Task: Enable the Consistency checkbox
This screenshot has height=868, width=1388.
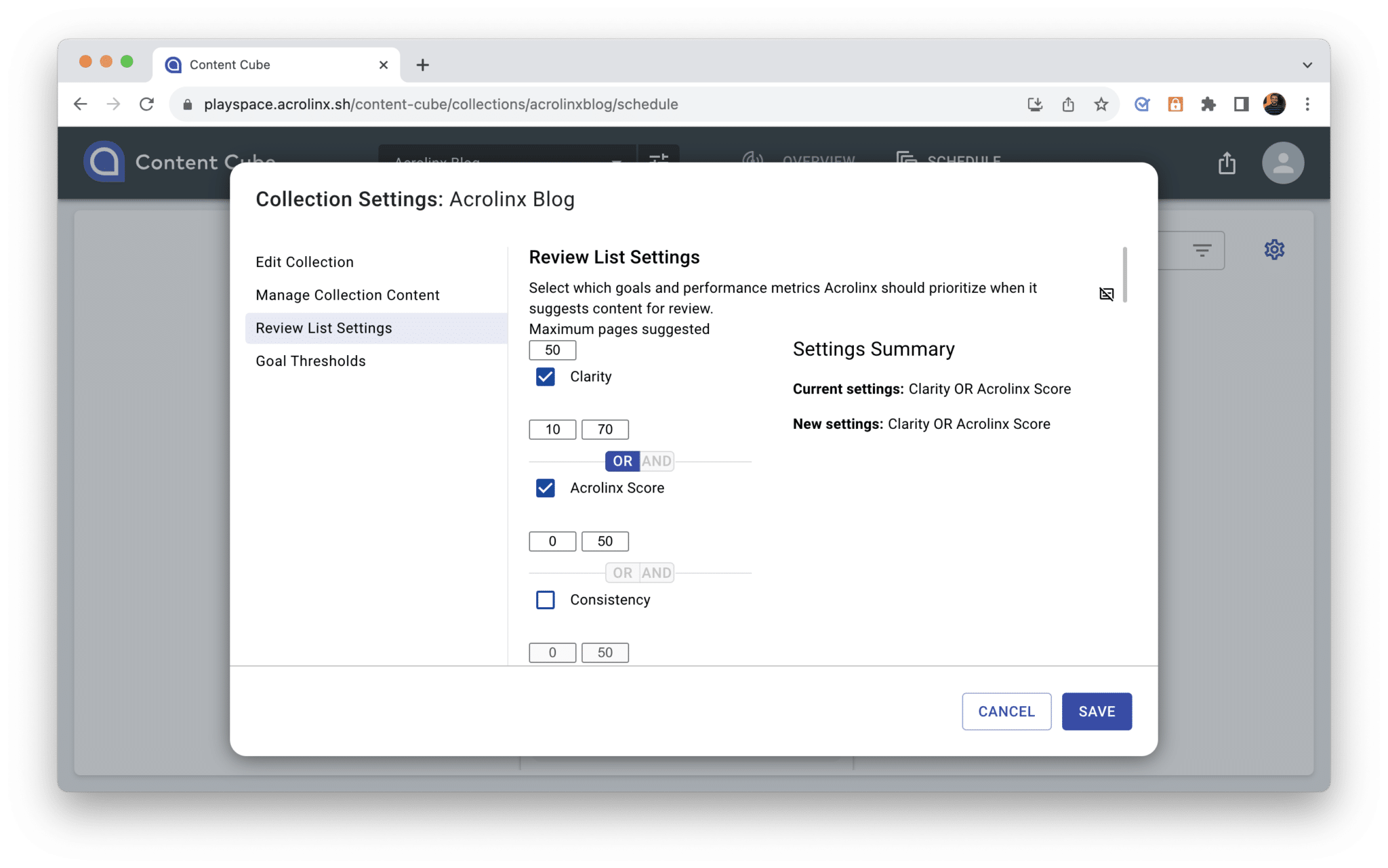Action: [x=547, y=599]
